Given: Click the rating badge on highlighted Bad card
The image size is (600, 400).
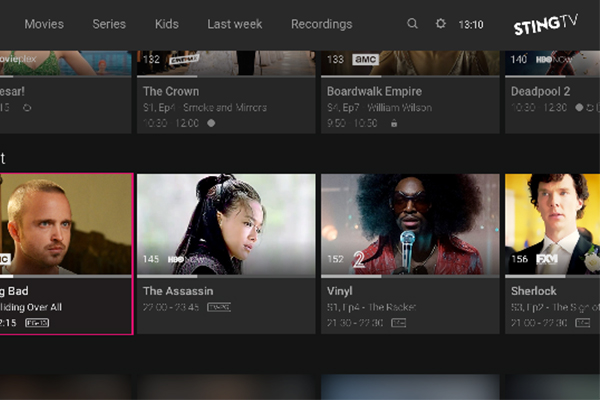Looking at the screenshot, I should [x=37, y=323].
